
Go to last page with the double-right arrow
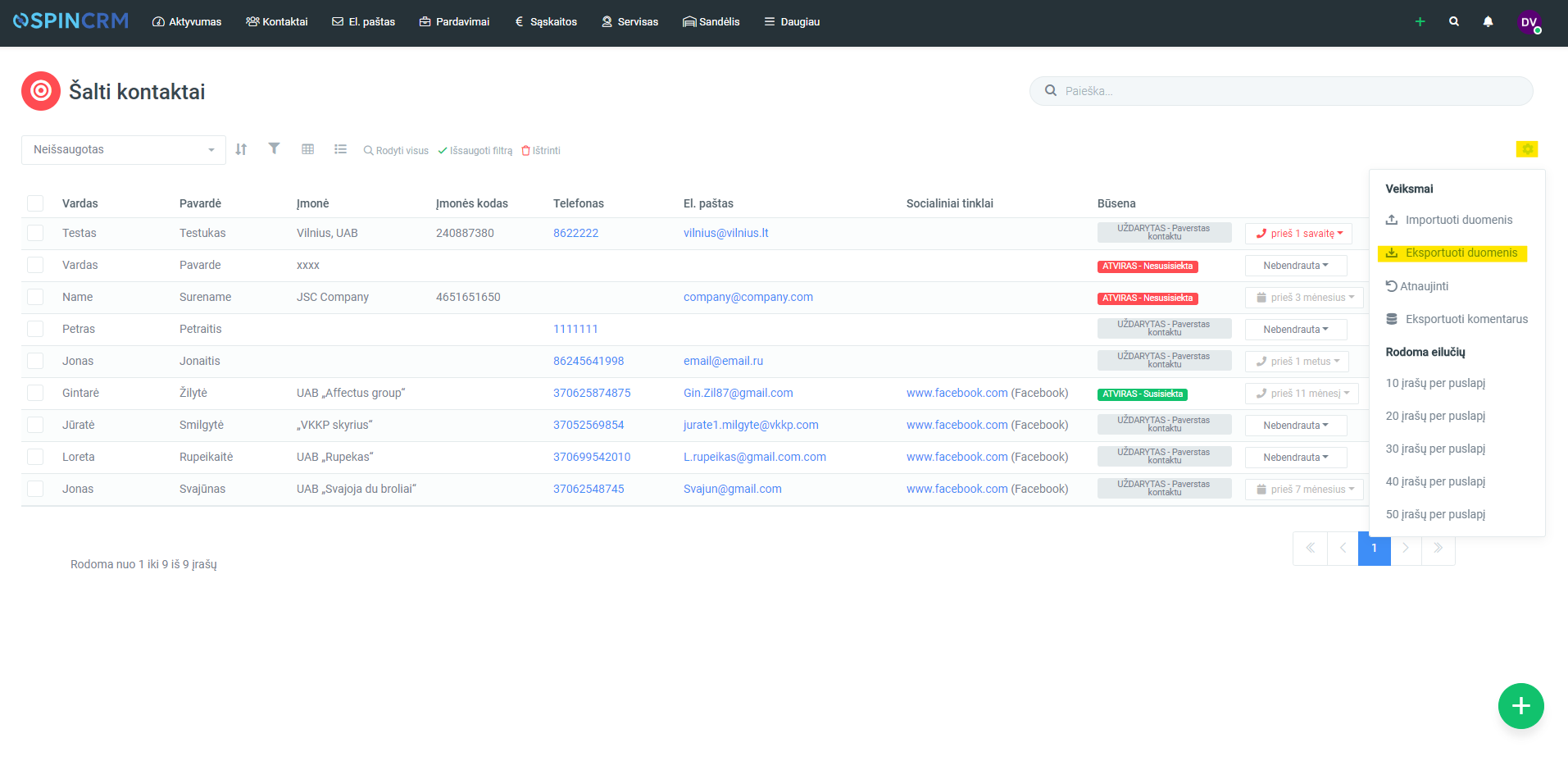pyautogui.click(x=1438, y=548)
